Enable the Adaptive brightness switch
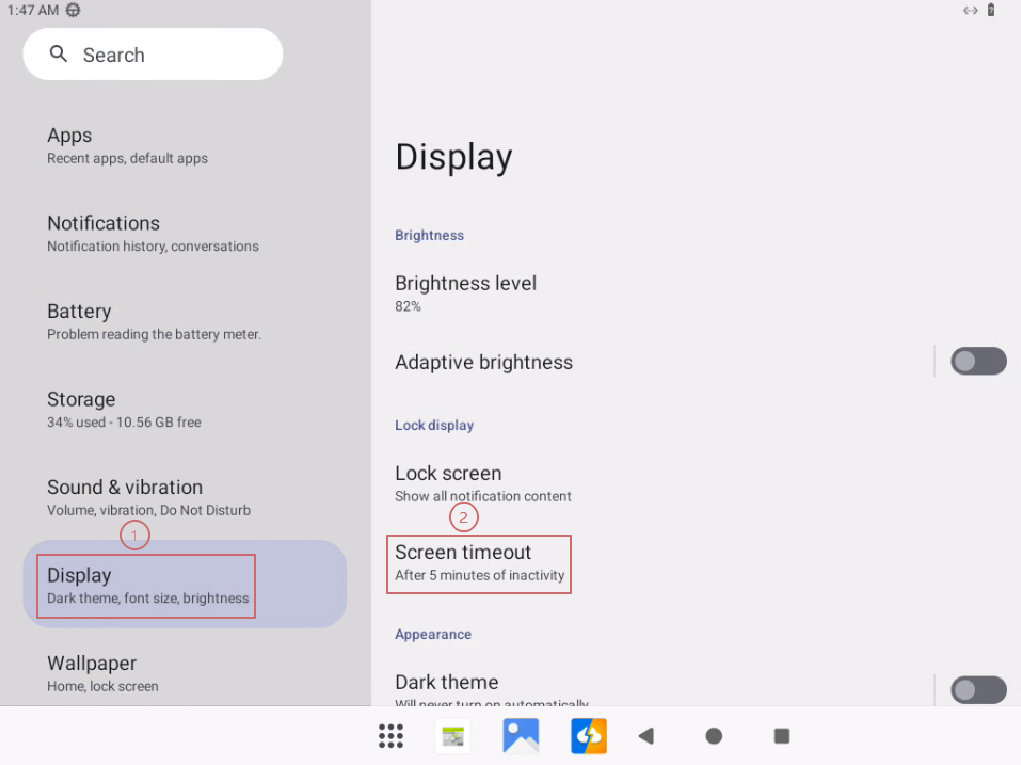 [978, 361]
